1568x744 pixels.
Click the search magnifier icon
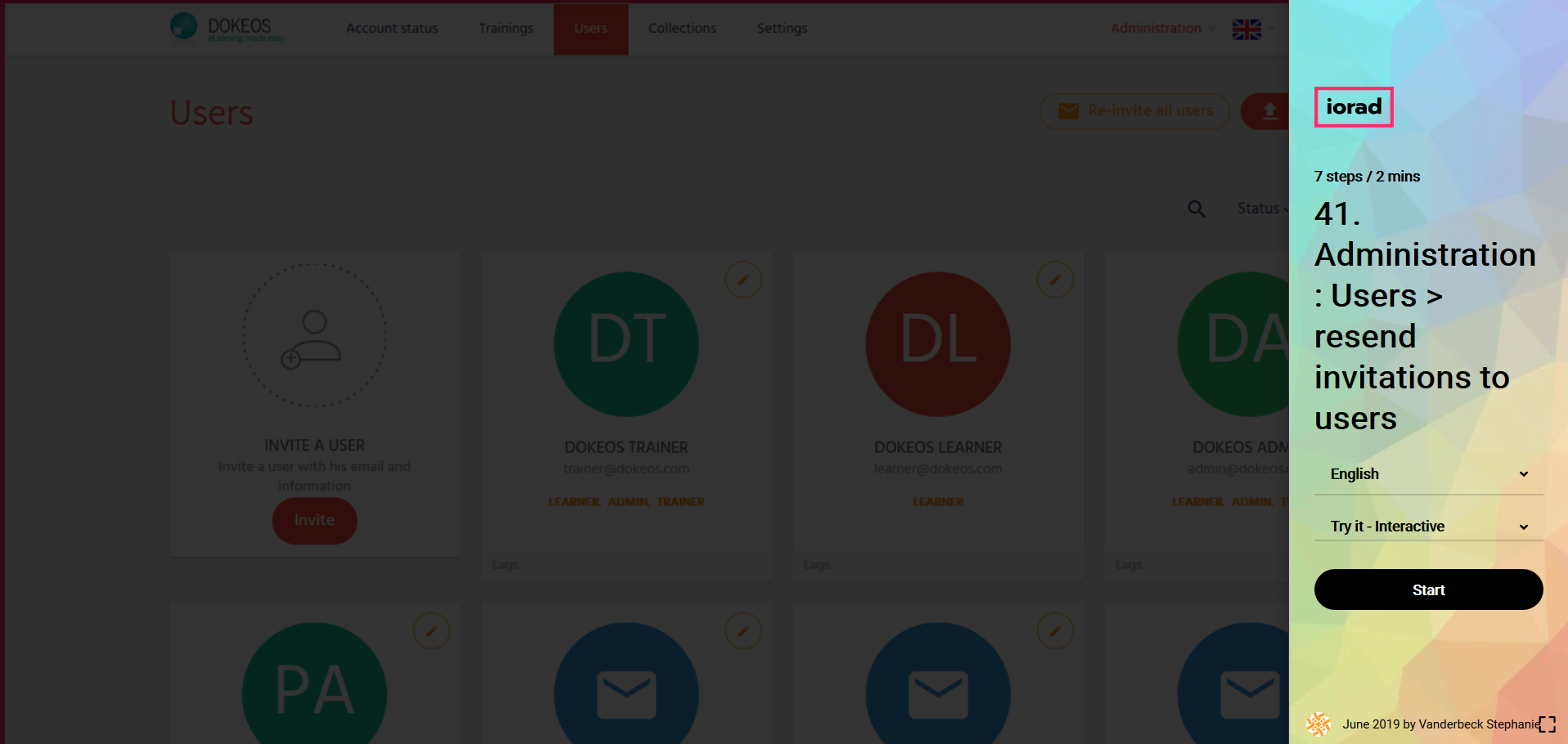pos(1196,209)
